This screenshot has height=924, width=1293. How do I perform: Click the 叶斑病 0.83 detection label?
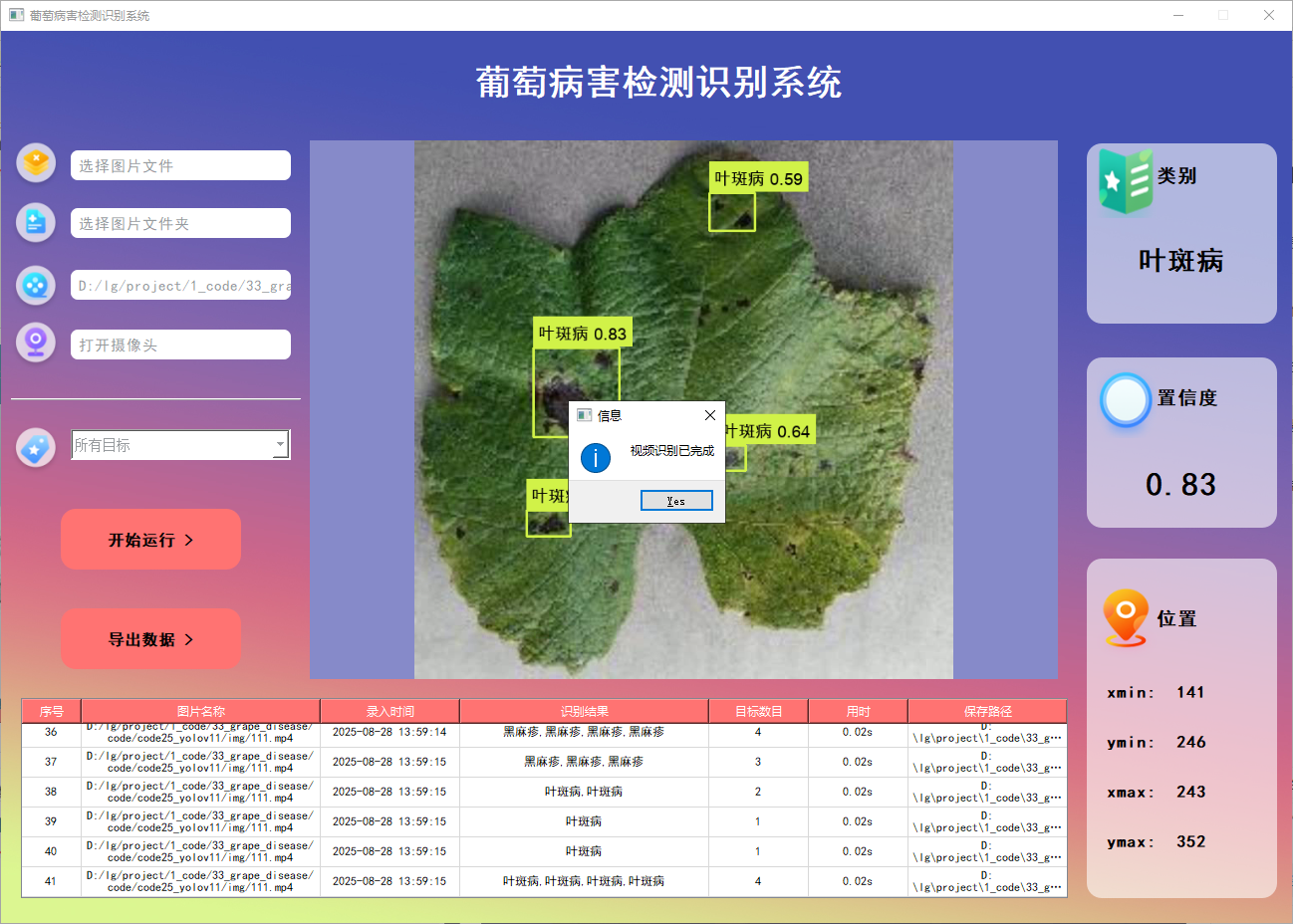(x=583, y=334)
